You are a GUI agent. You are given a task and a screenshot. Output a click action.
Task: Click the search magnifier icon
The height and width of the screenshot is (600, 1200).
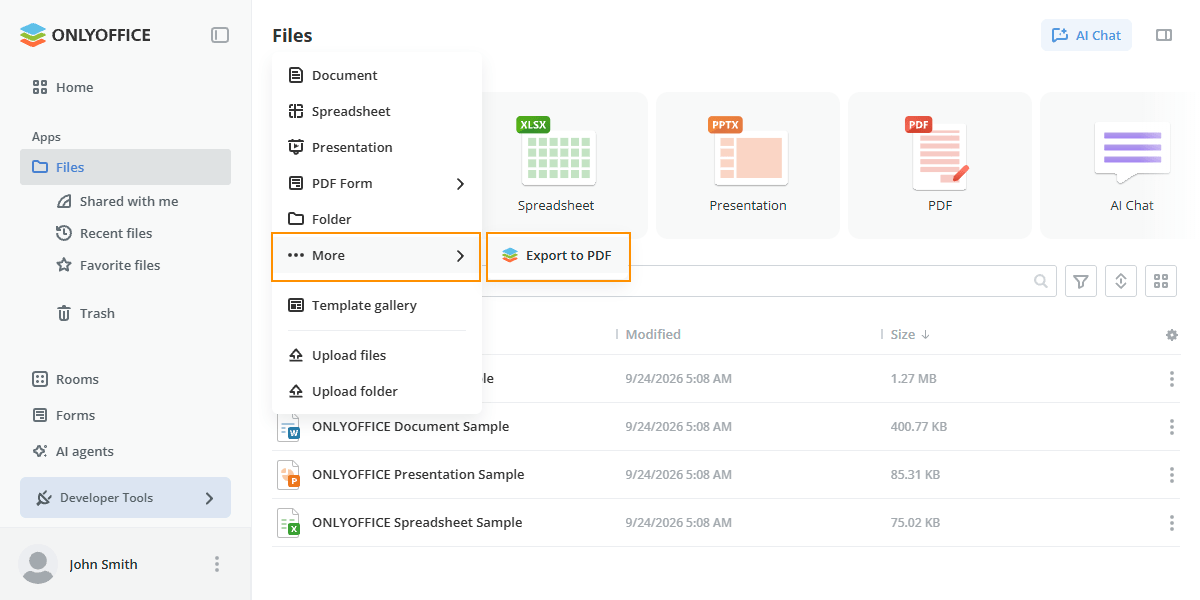pos(1042,282)
